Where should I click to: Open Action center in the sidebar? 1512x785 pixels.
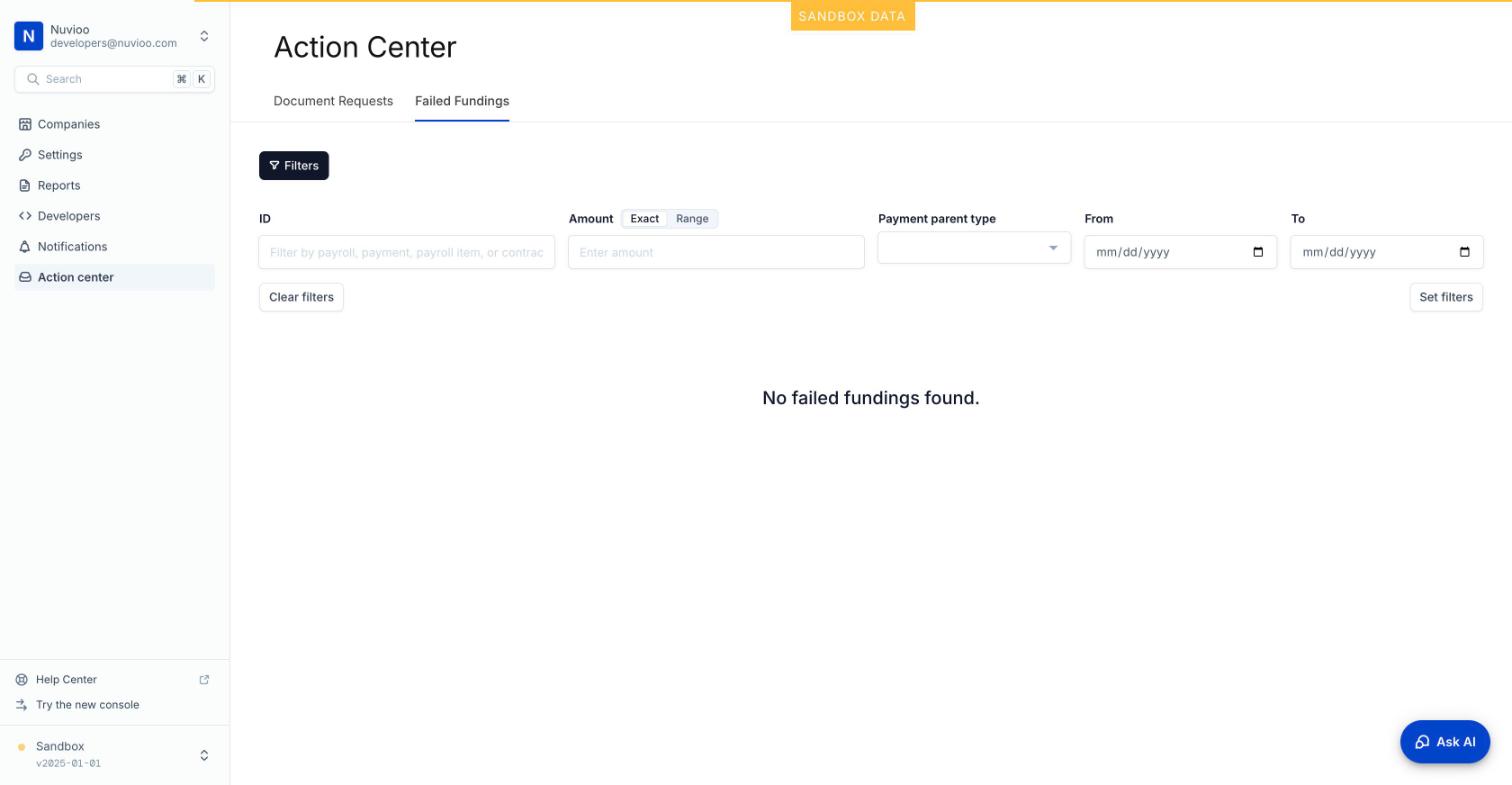coord(114,277)
